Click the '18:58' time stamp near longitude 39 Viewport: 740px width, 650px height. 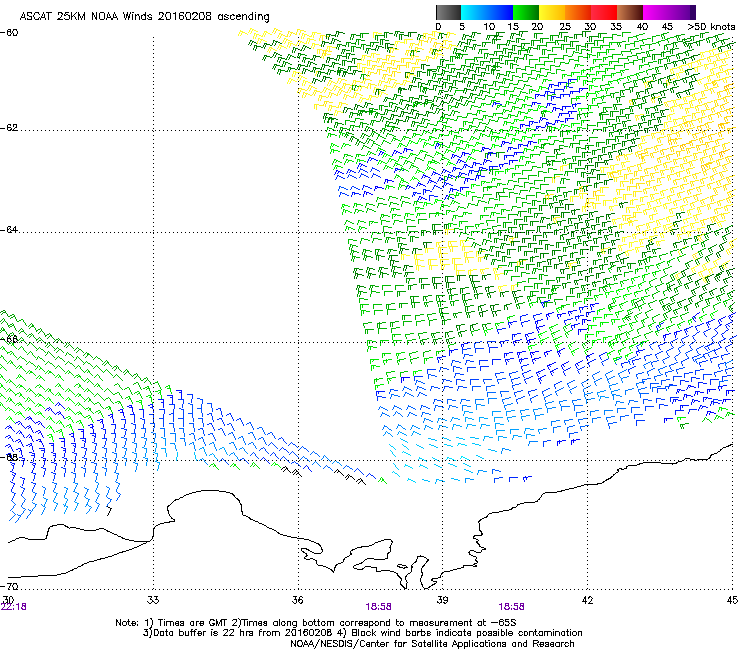[512, 607]
